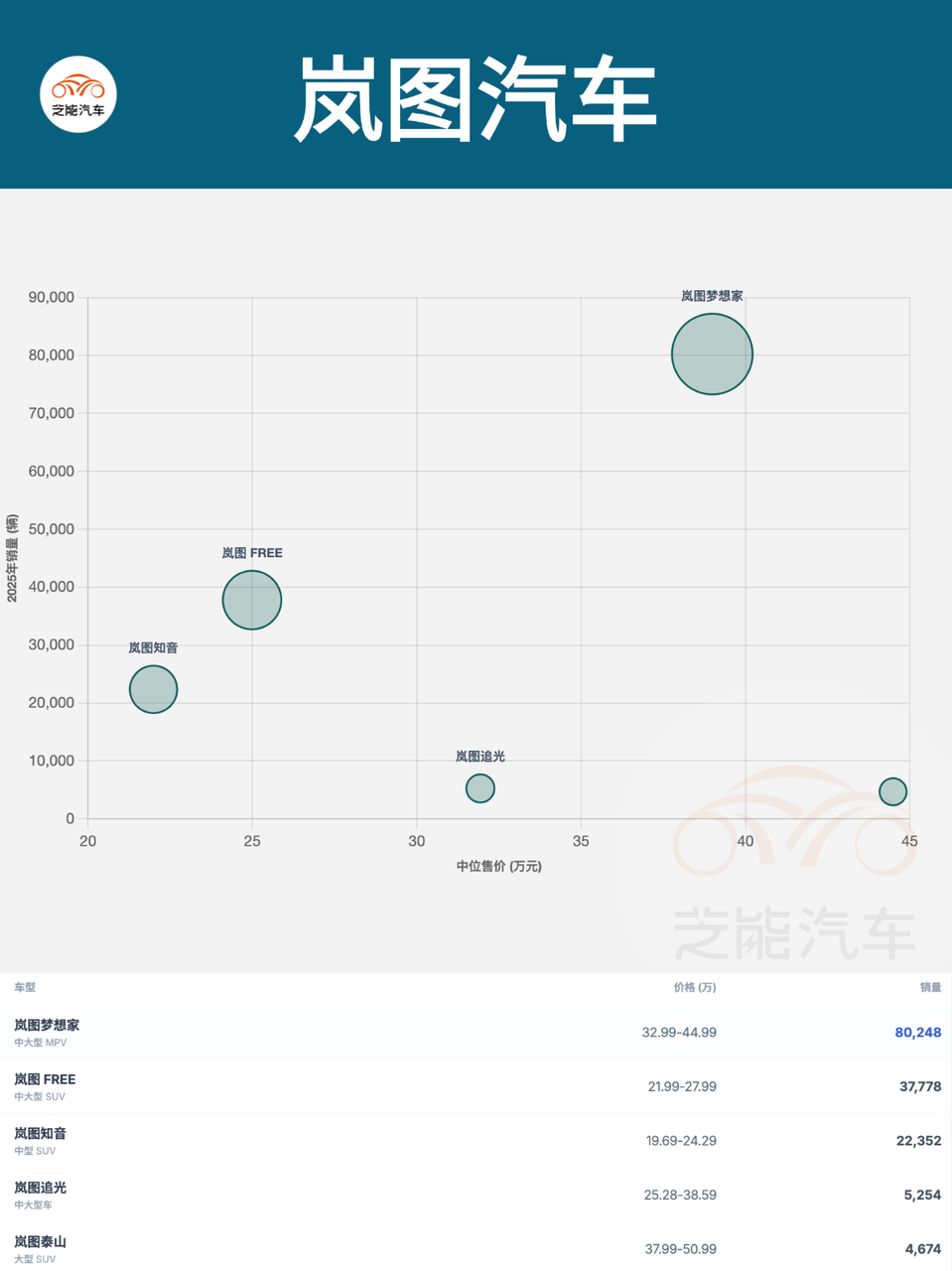Image resolution: width=952 pixels, height=1271 pixels.
Task: Select the unlabeled bubble at the chart's right edge
Action: pyautogui.click(x=892, y=791)
